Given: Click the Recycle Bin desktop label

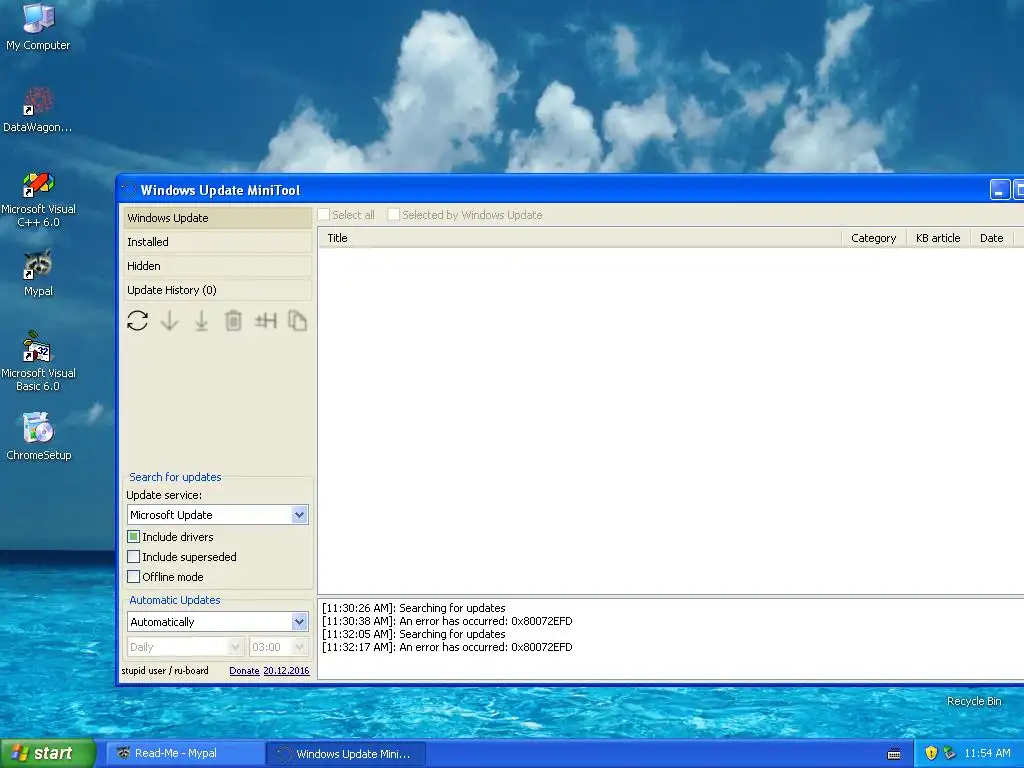Looking at the screenshot, I should 974,701.
